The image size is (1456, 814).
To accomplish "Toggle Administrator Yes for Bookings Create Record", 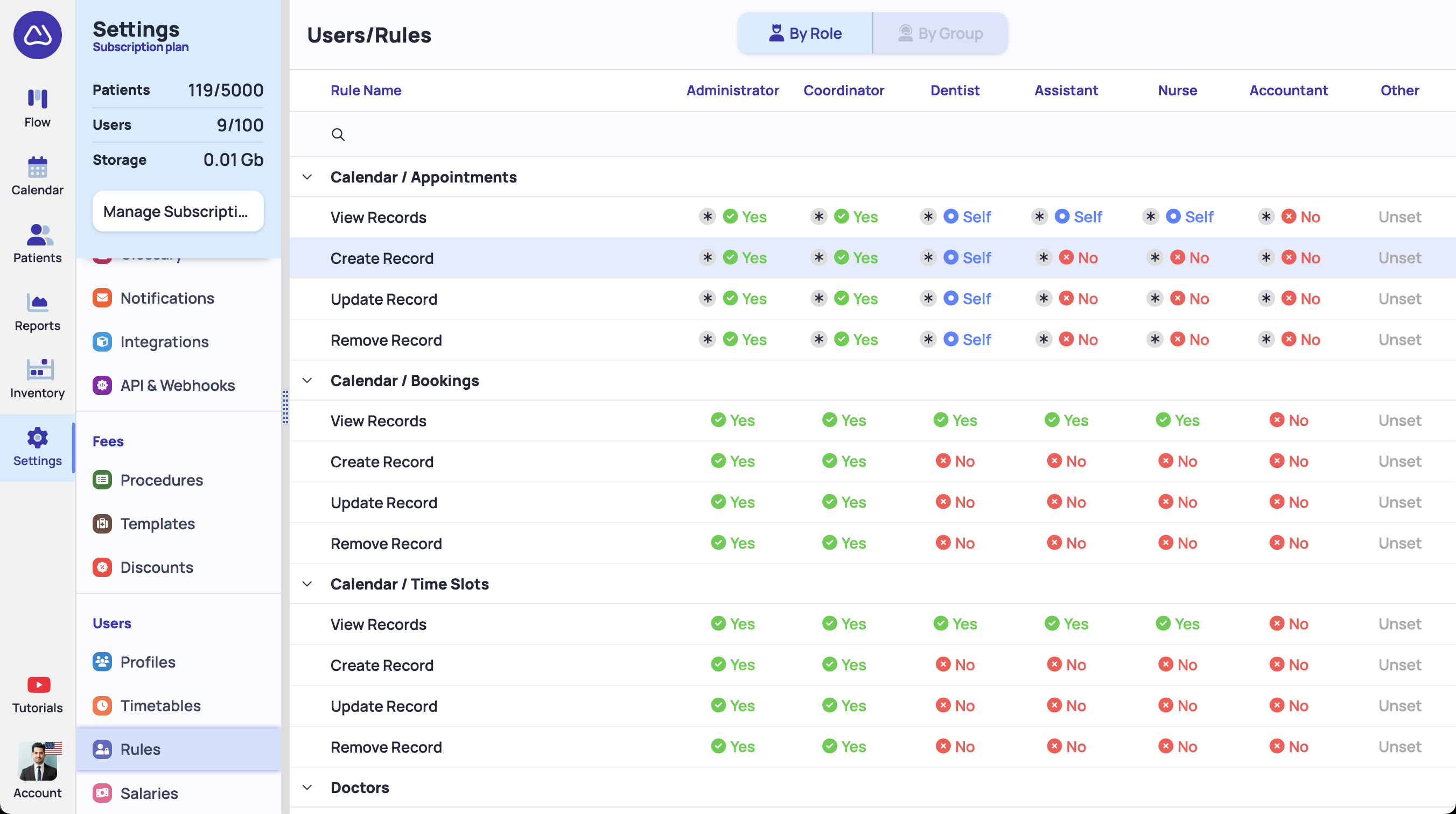I will (x=732, y=461).
